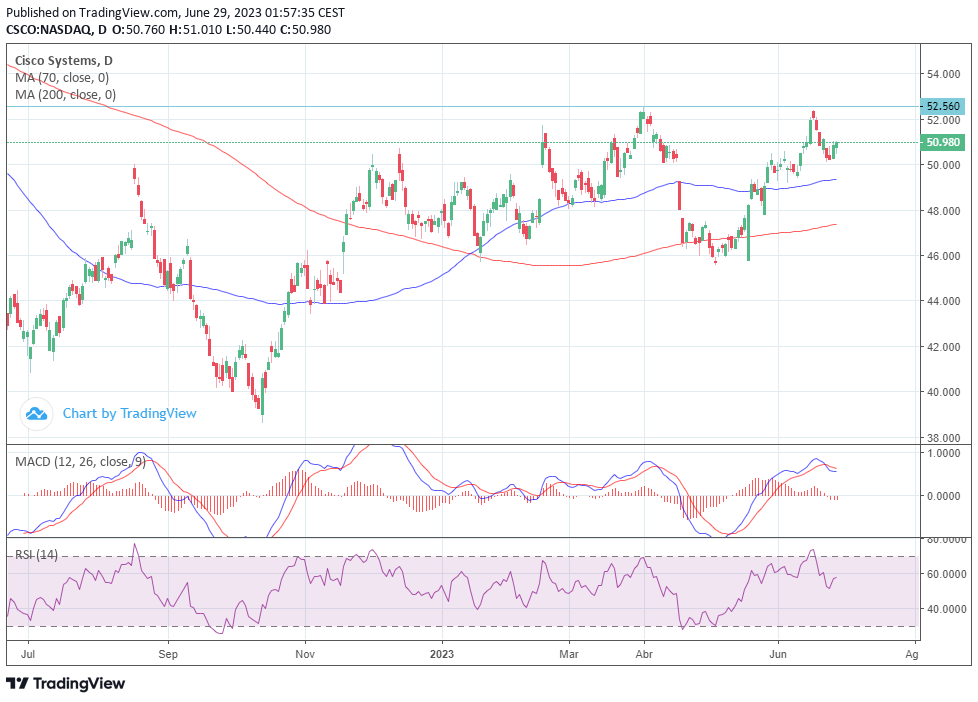This screenshot has width=978, height=702.
Task: Click the 'Published on TradingView.com' header line
Action: (x=175, y=12)
